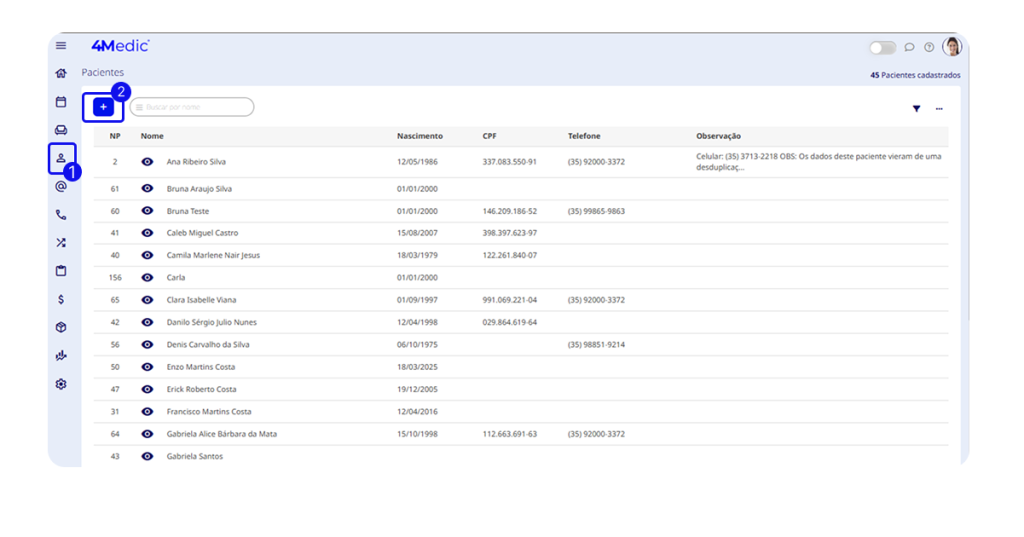The image size is (1024, 537).
Task: Click the Patients person icon in sidebar
Action: pyautogui.click(x=61, y=158)
